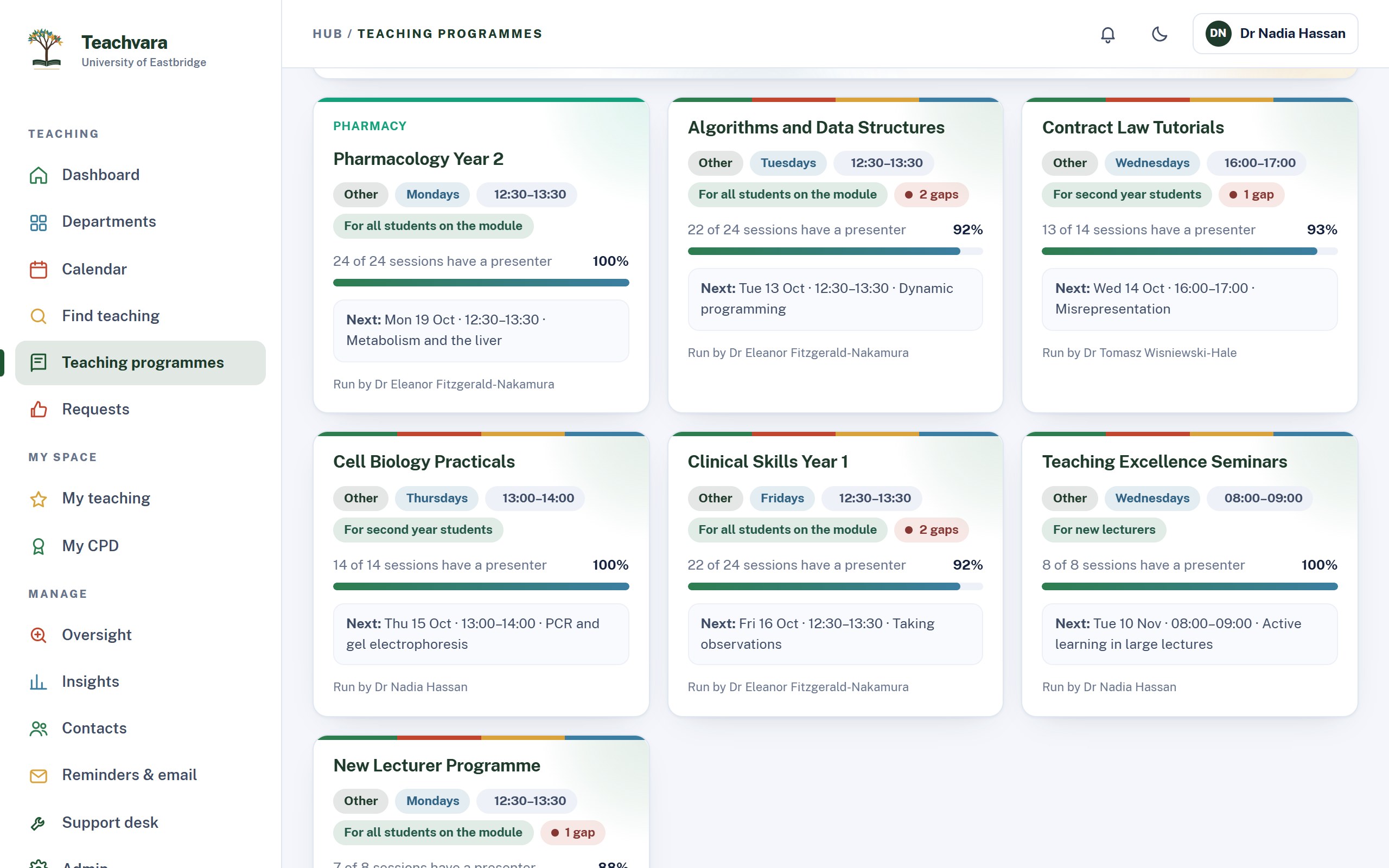Click Cell Biology Practicals title
Screen dimensions: 1389x868
point(424,462)
